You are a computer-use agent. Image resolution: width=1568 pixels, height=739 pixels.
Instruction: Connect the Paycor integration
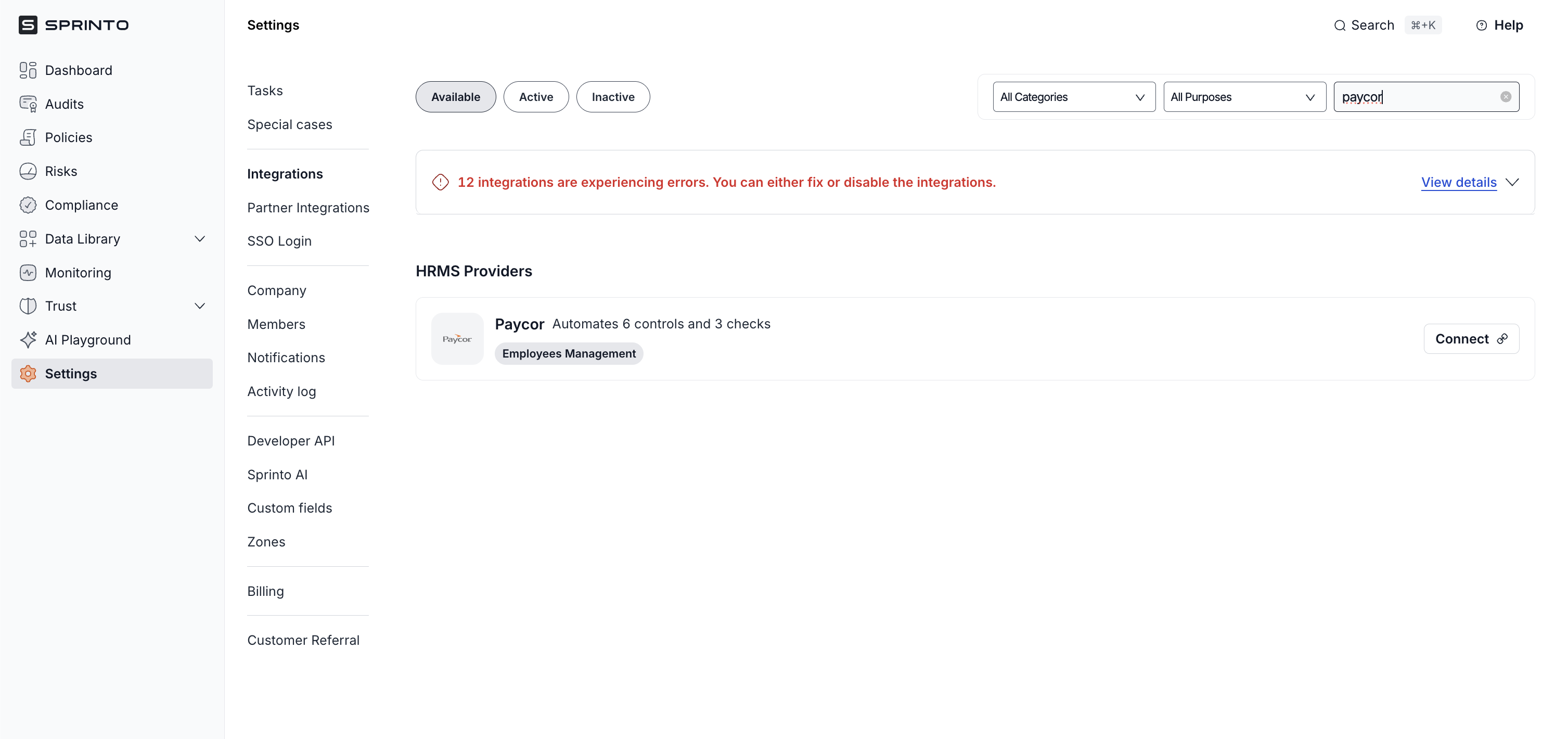1471,338
